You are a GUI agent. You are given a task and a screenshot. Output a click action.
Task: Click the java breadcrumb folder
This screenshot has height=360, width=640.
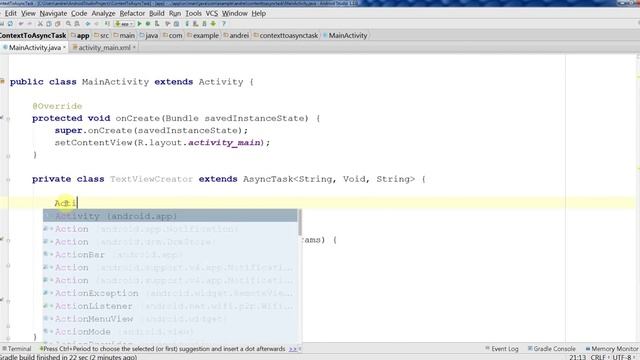149,36
